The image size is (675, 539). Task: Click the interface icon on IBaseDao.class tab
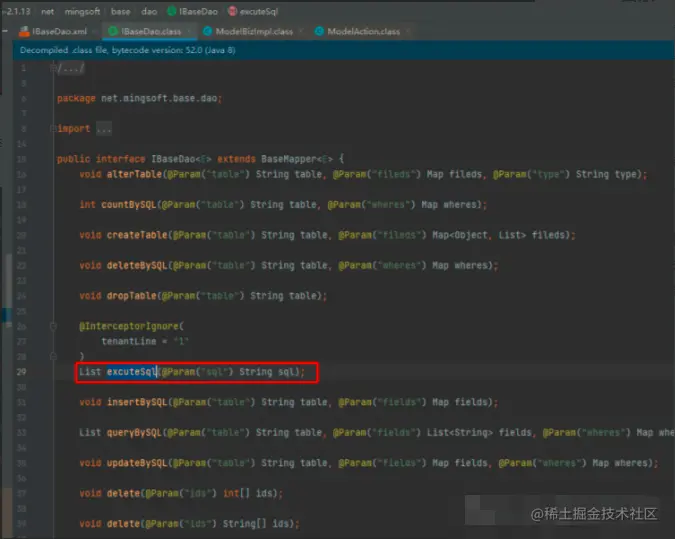click(x=113, y=31)
